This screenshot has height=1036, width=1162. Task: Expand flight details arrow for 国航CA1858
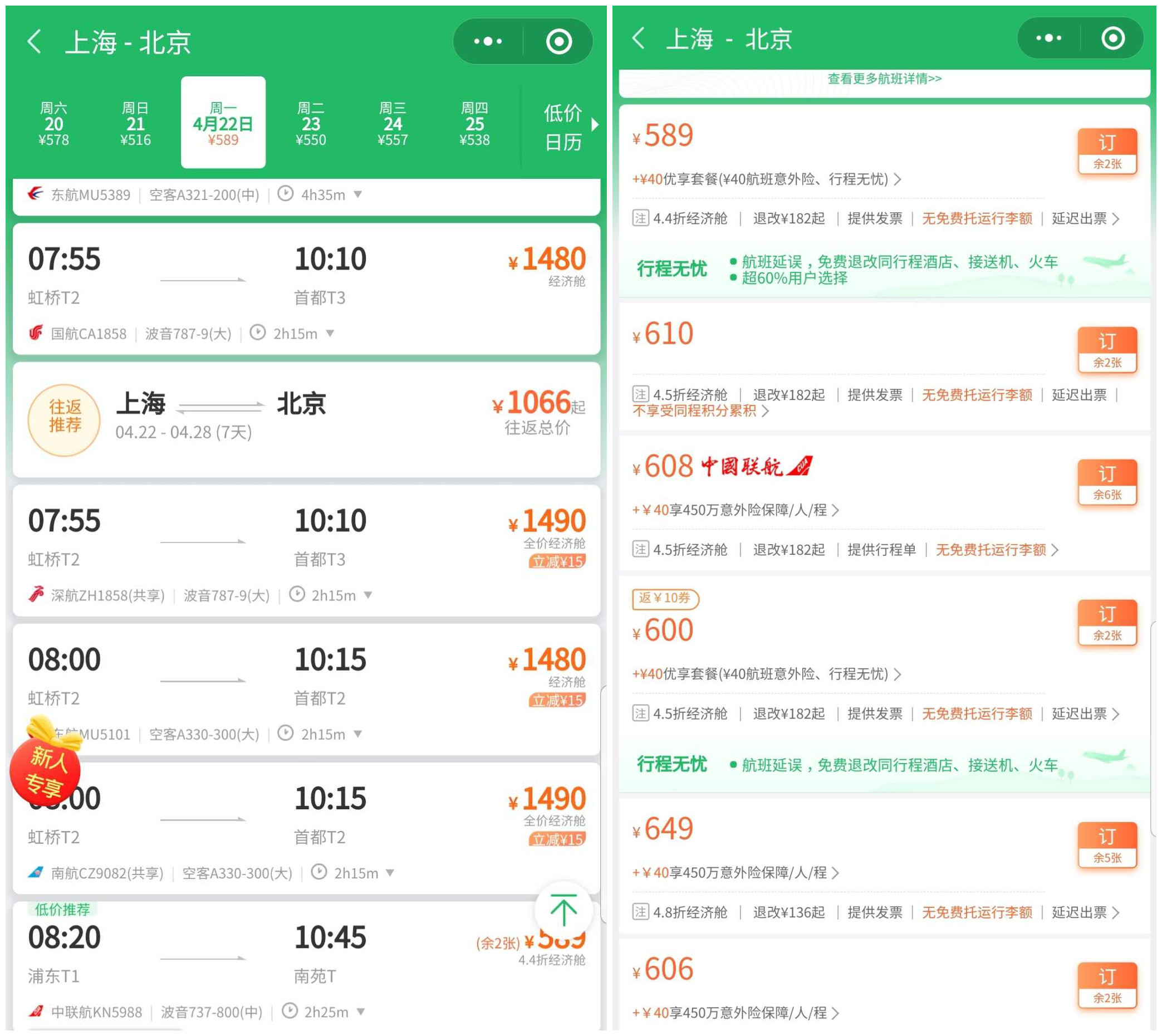pyautogui.click(x=330, y=334)
